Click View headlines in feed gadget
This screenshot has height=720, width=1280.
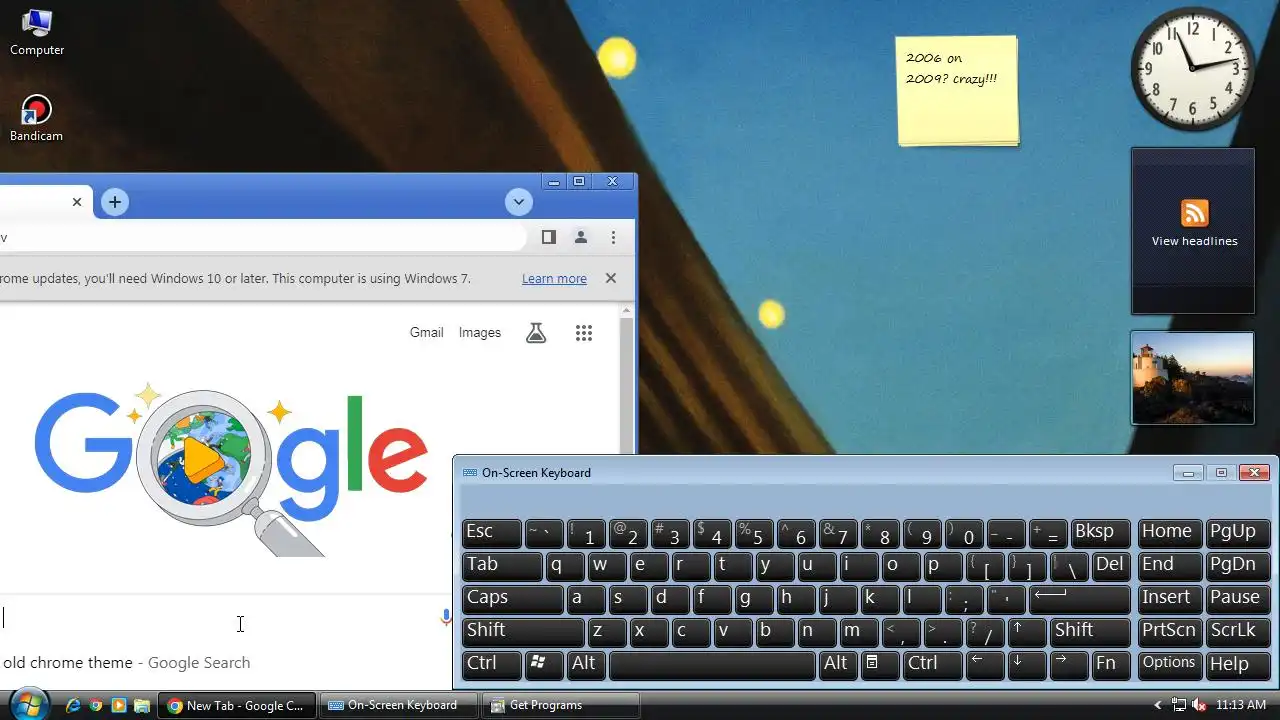[x=1194, y=241]
